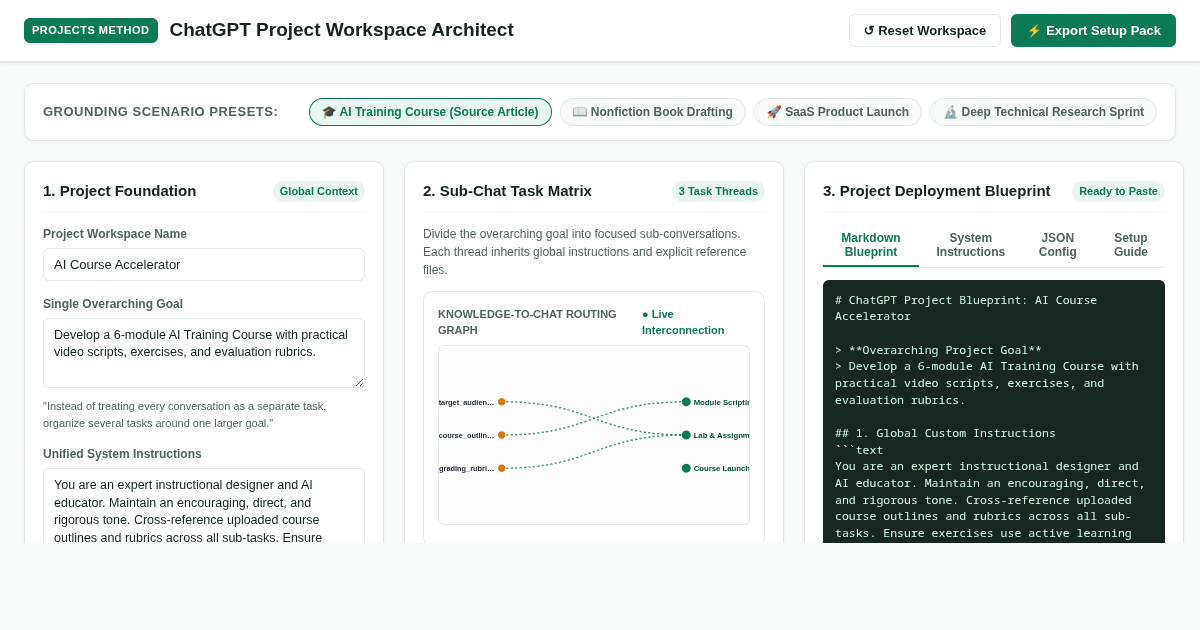The image size is (1200, 630).
Task: Reset the workspace
Action: [x=925, y=30]
